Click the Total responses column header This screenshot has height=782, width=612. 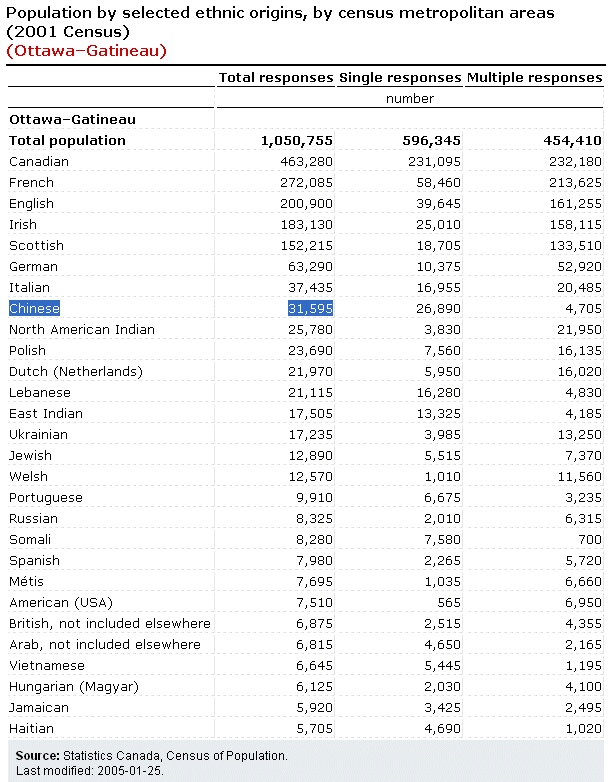276,77
